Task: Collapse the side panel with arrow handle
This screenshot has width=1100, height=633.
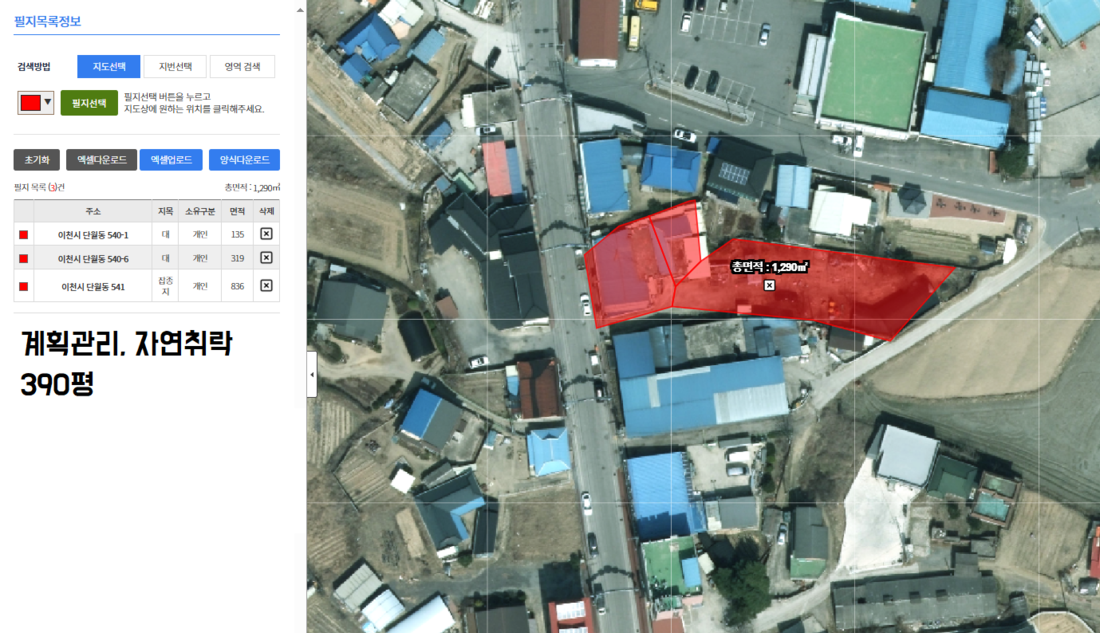Action: click(311, 374)
